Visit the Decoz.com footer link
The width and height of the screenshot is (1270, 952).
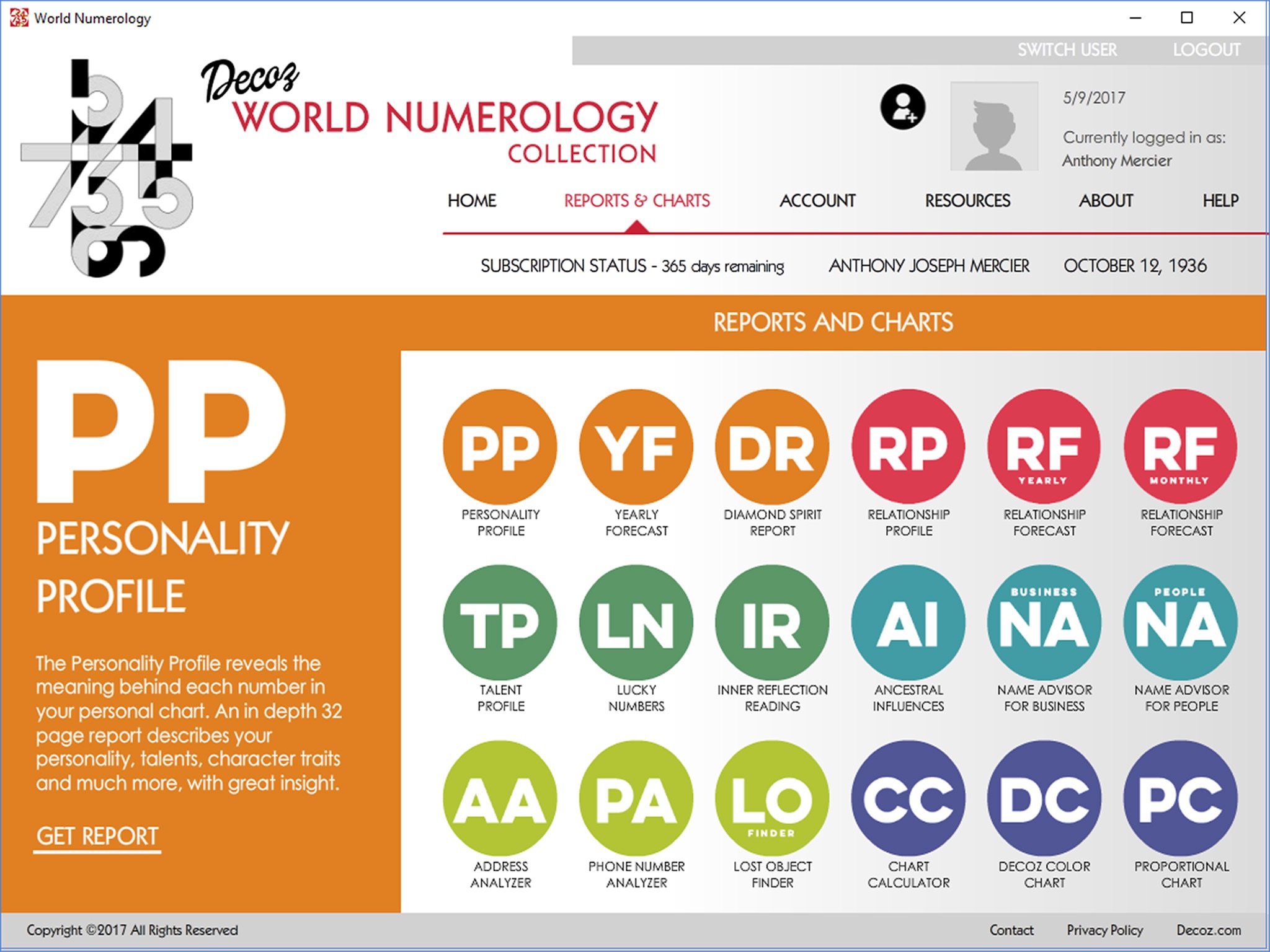pos(1209,930)
